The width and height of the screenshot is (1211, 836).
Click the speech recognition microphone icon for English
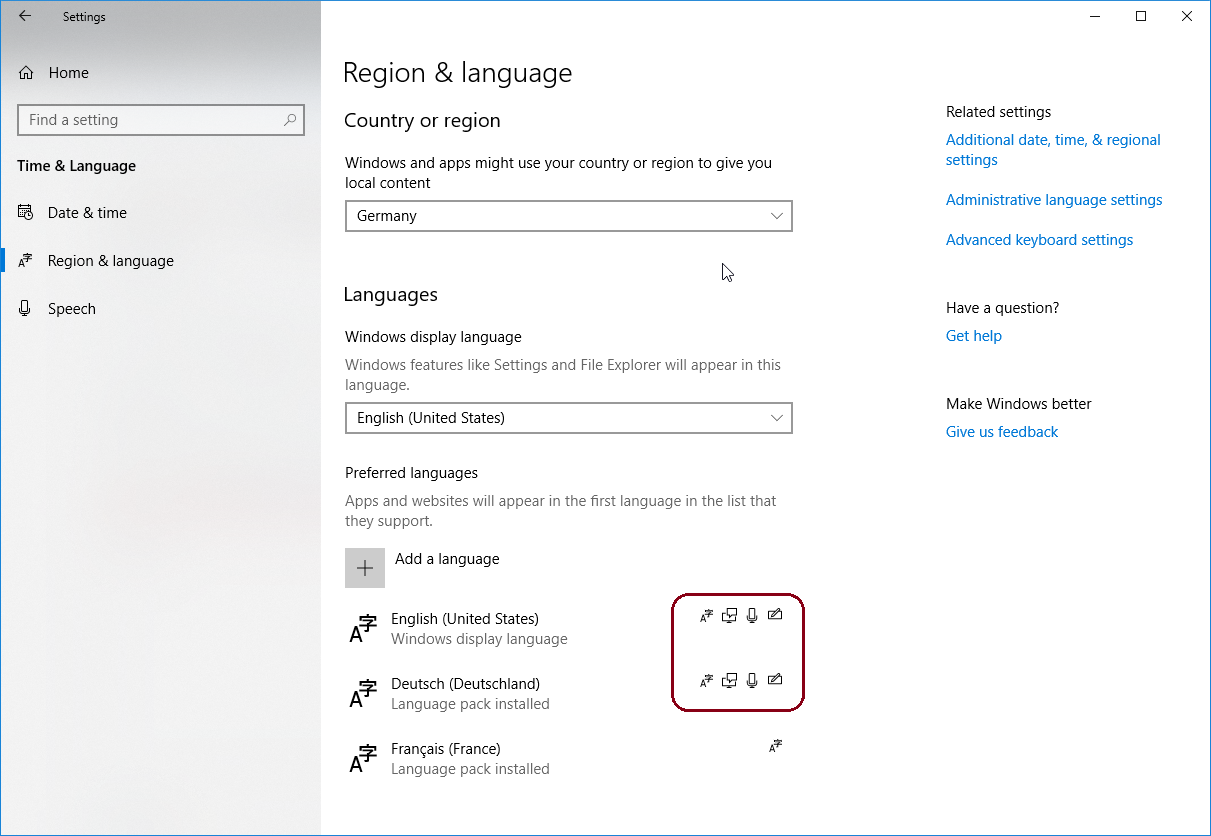752,616
